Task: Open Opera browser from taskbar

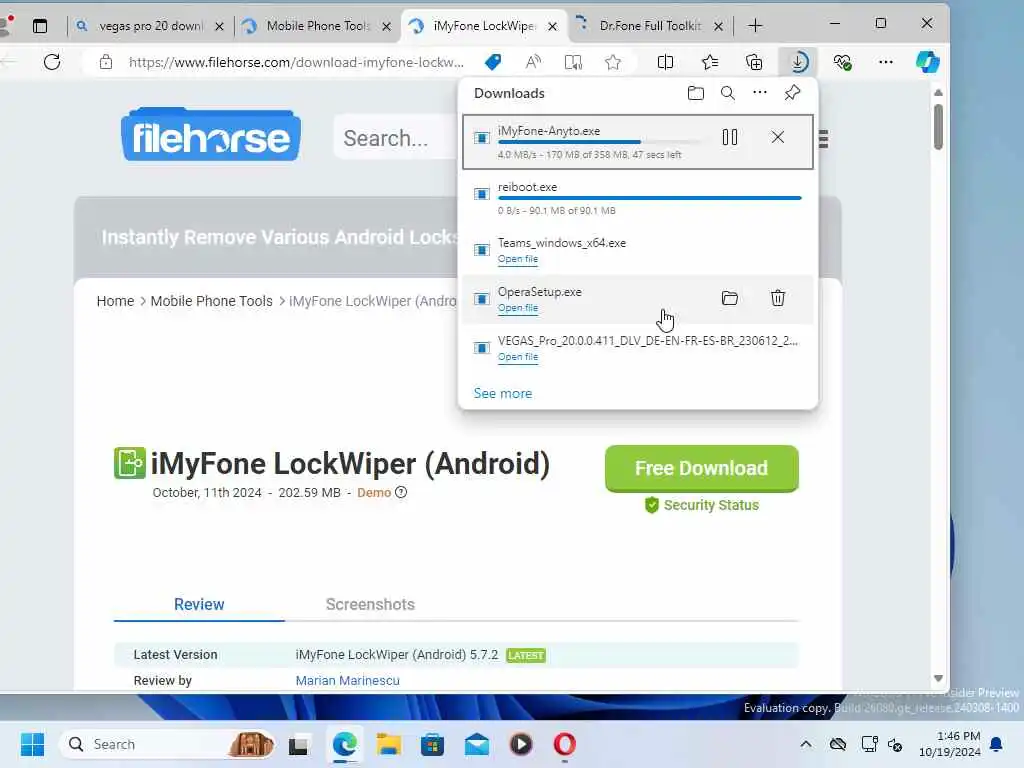Action: pyautogui.click(x=565, y=744)
